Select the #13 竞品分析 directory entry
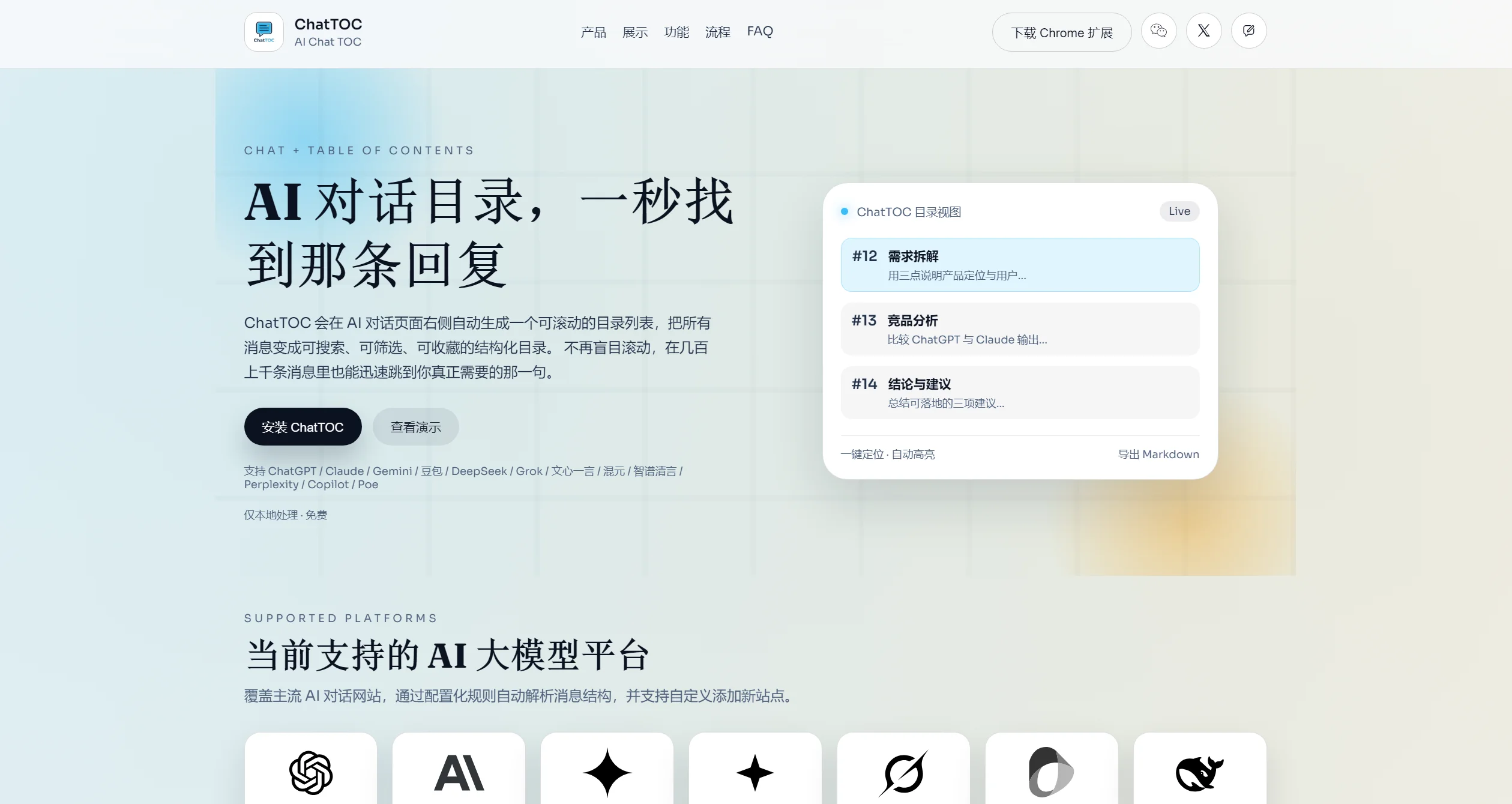 click(1020, 329)
